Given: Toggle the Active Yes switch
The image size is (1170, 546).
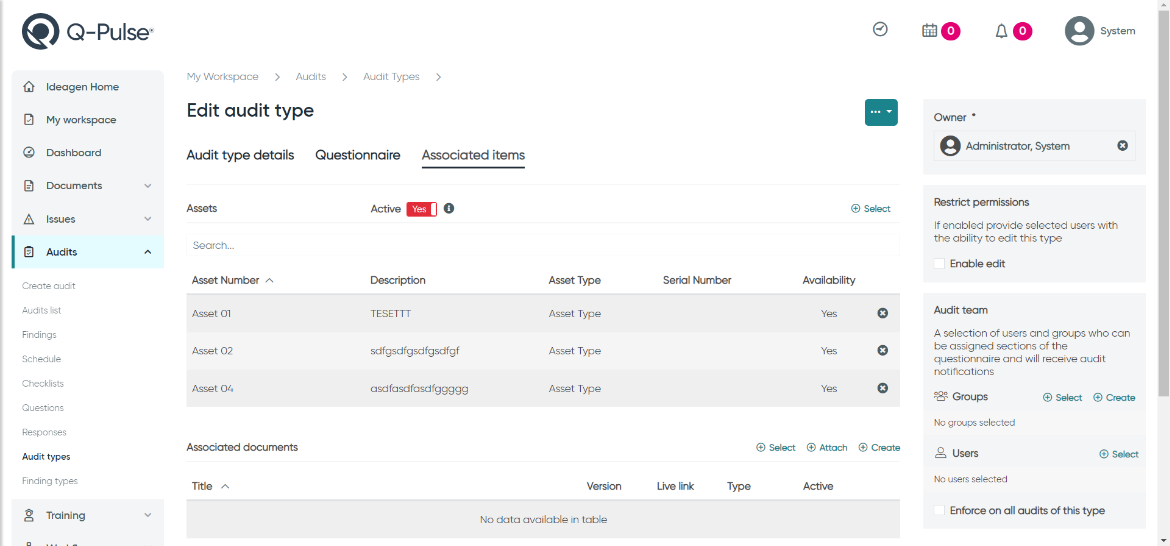Looking at the screenshot, I should 422,209.
